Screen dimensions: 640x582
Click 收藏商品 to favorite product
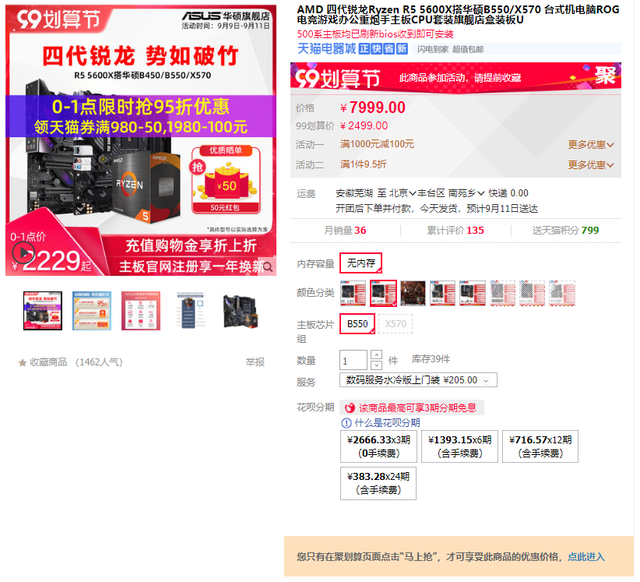[48, 362]
